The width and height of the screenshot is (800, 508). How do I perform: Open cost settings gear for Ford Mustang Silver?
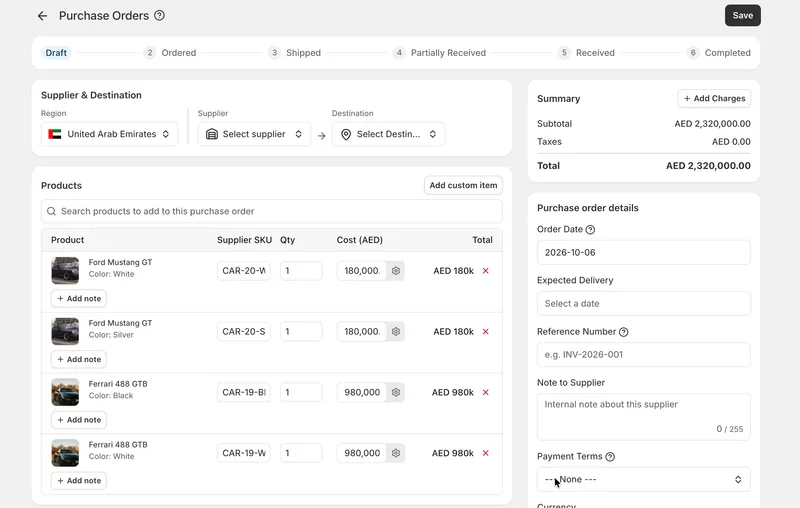[396, 332]
